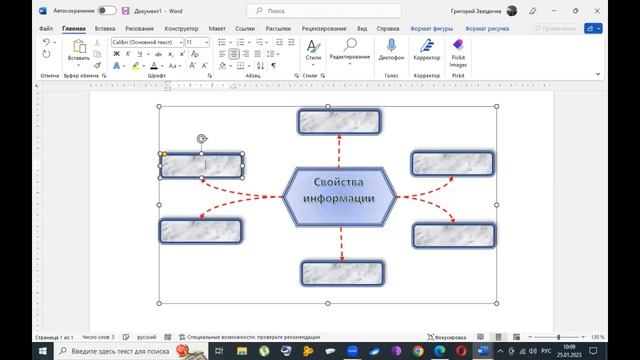Click the русский language indicator
The width and height of the screenshot is (640, 360).
point(147,337)
